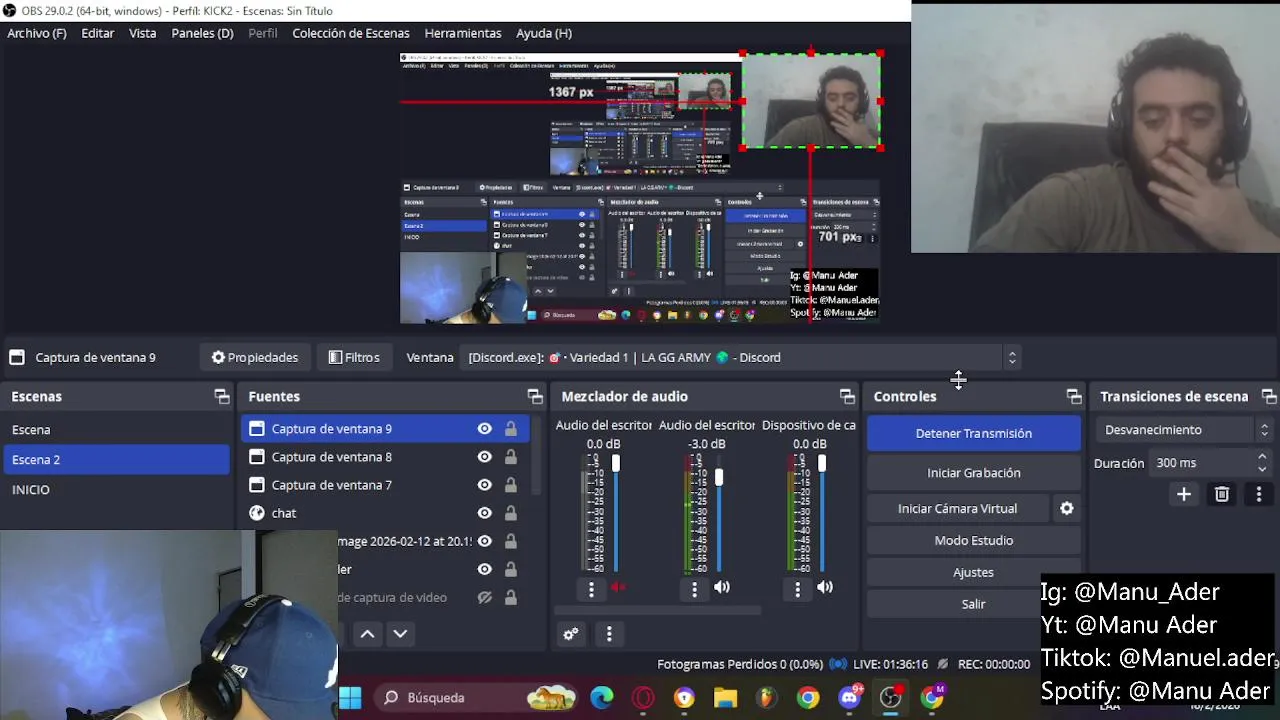The width and height of the screenshot is (1280, 720).
Task: Pop out the Escenas dock panel
Action: [222, 397]
